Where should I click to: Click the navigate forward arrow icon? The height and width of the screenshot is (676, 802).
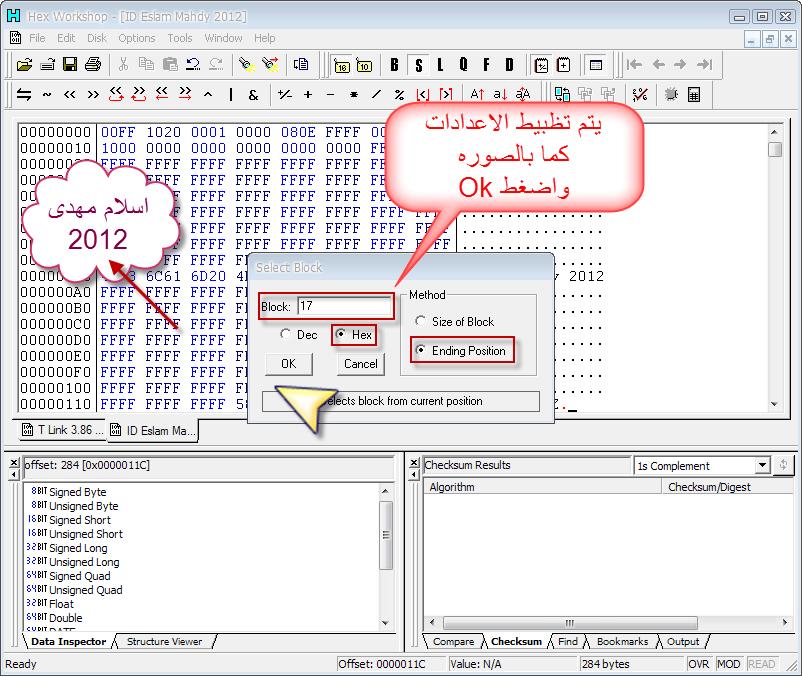point(680,64)
